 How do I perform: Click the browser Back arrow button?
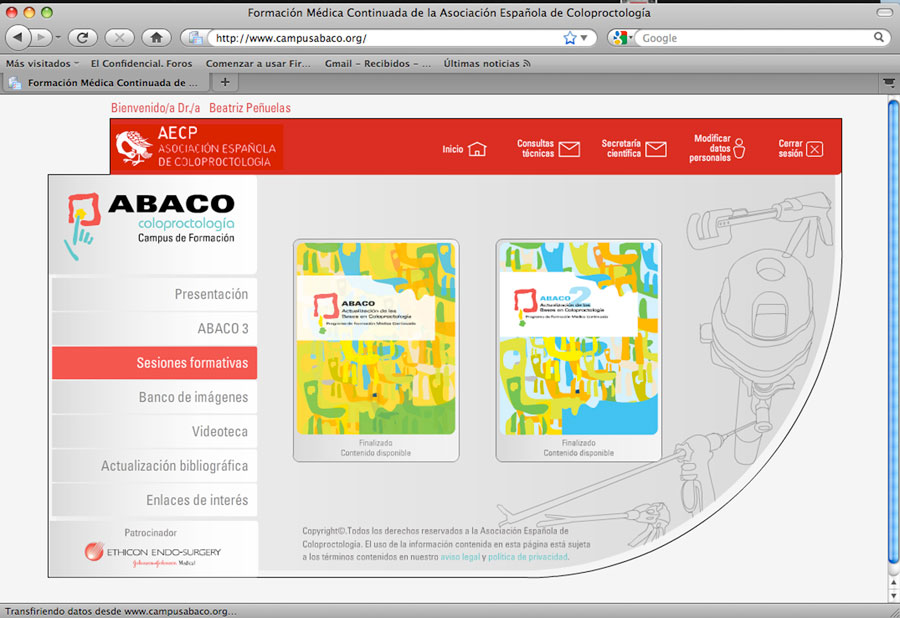[18, 38]
